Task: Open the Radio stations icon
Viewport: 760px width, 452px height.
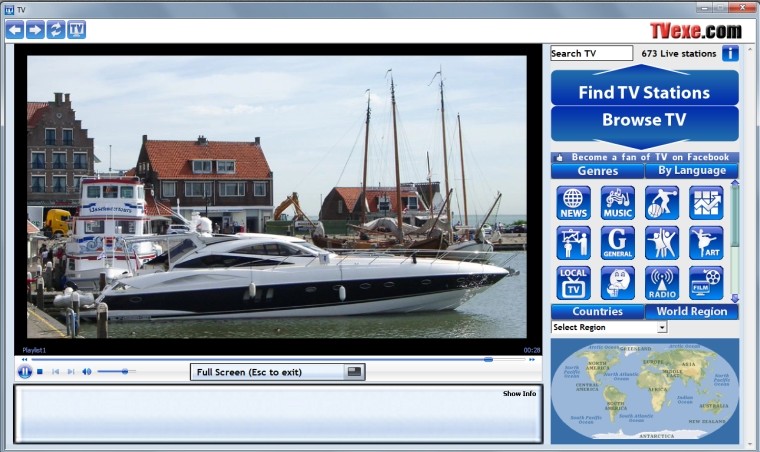Action: (x=661, y=282)
